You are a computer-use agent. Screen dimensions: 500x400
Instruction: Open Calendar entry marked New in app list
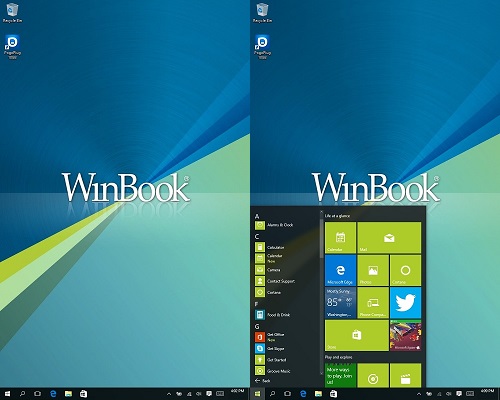269,258
